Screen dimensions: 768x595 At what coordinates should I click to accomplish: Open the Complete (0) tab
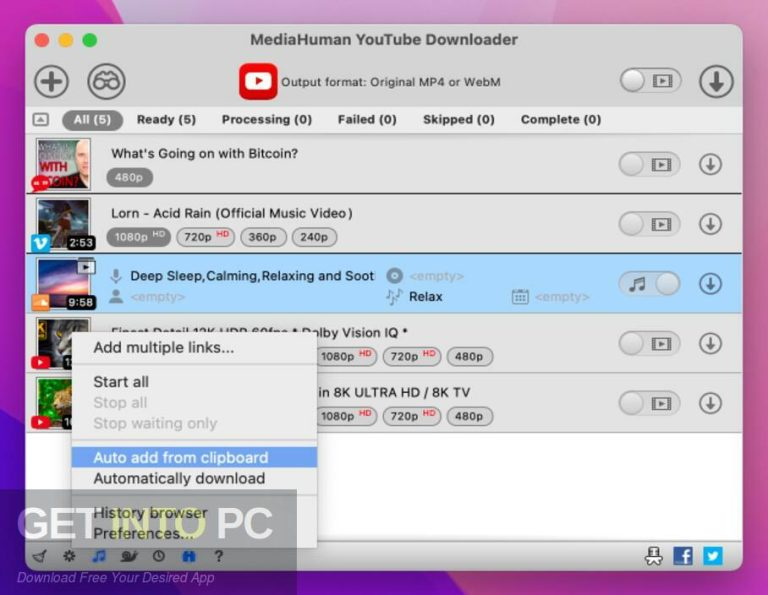(561, 119)
